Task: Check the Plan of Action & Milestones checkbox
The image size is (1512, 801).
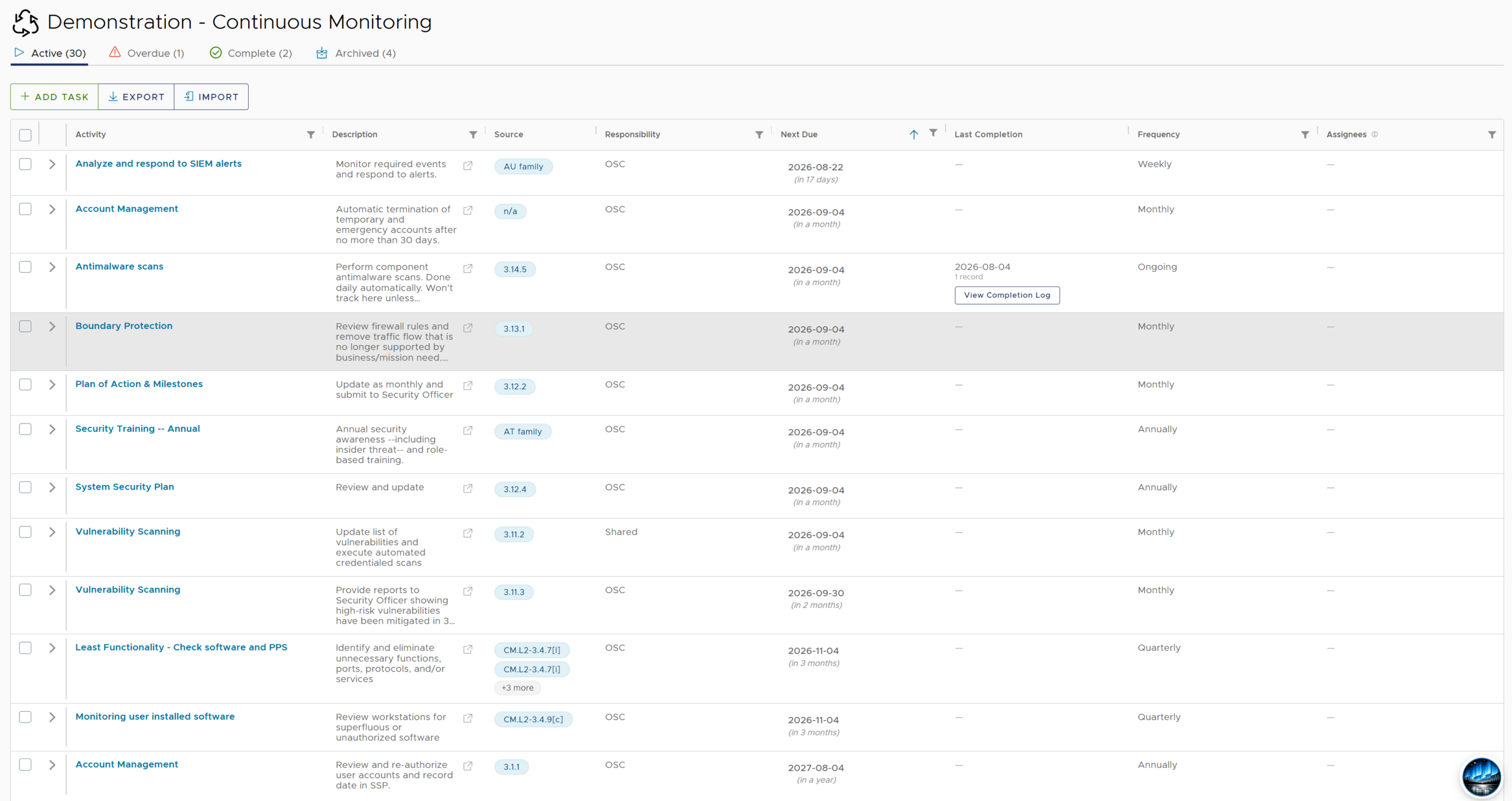Action: [x=25, y=385]
